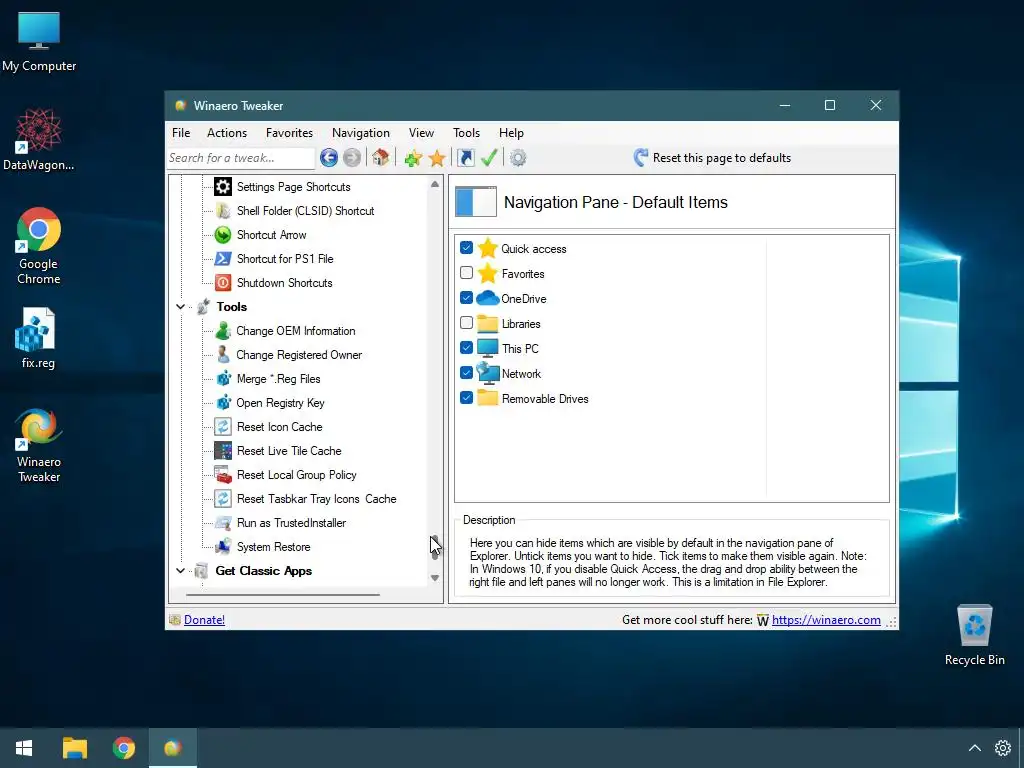The image size is (1024, 768).
Task: Click the Reset Icon Cache icon
Action: [223, 426]
